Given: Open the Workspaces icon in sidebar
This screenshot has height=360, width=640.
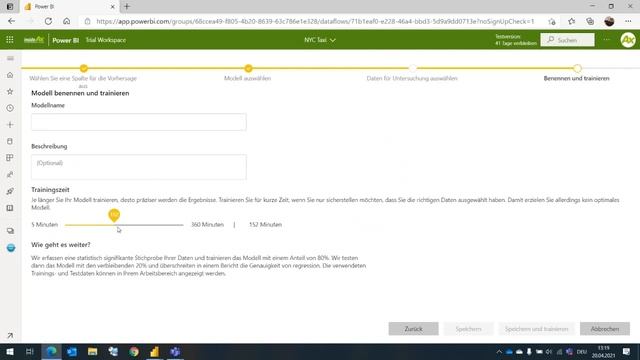Looking at the screenshot, I should 10,231.
